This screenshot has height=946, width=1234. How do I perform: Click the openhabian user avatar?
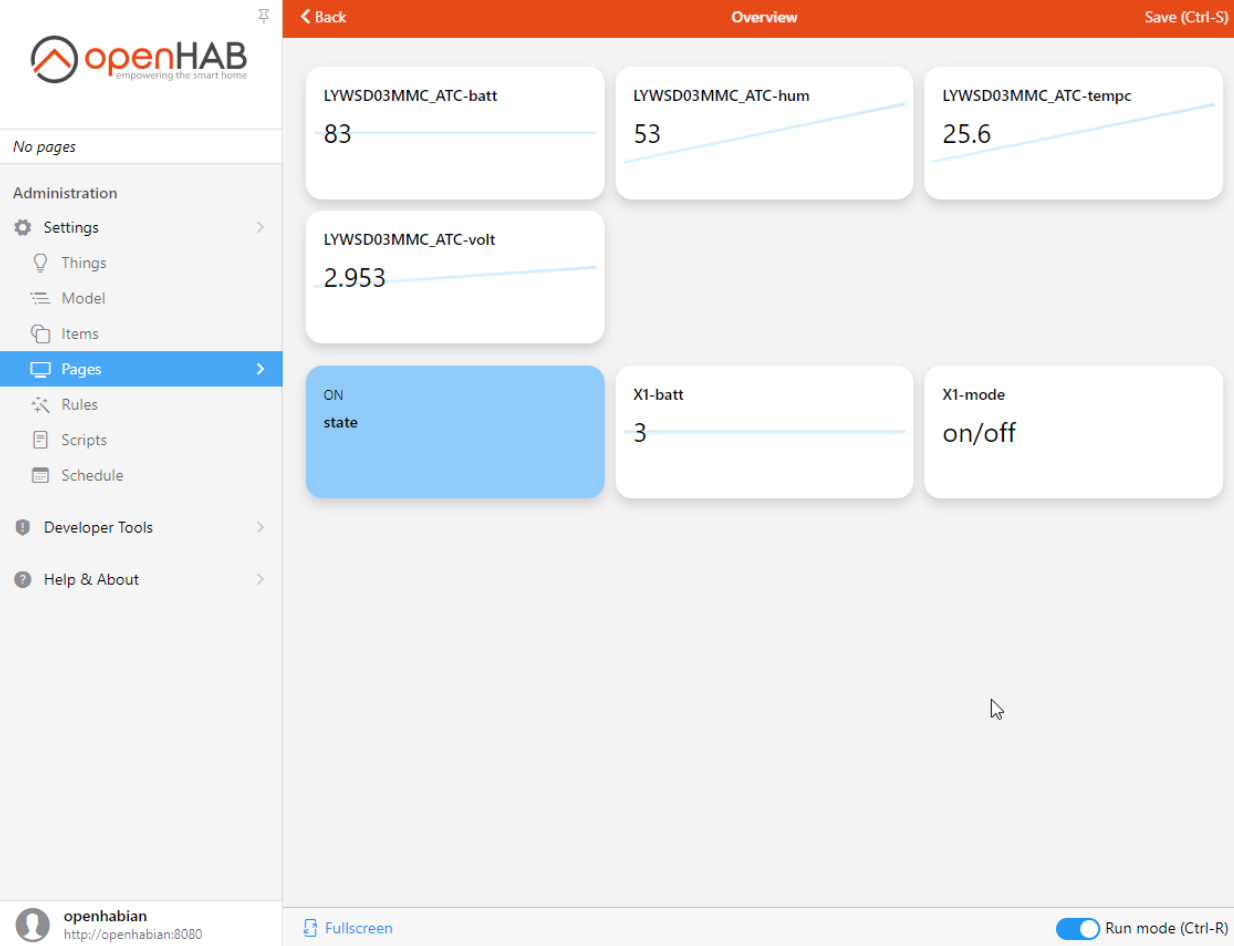33,923
